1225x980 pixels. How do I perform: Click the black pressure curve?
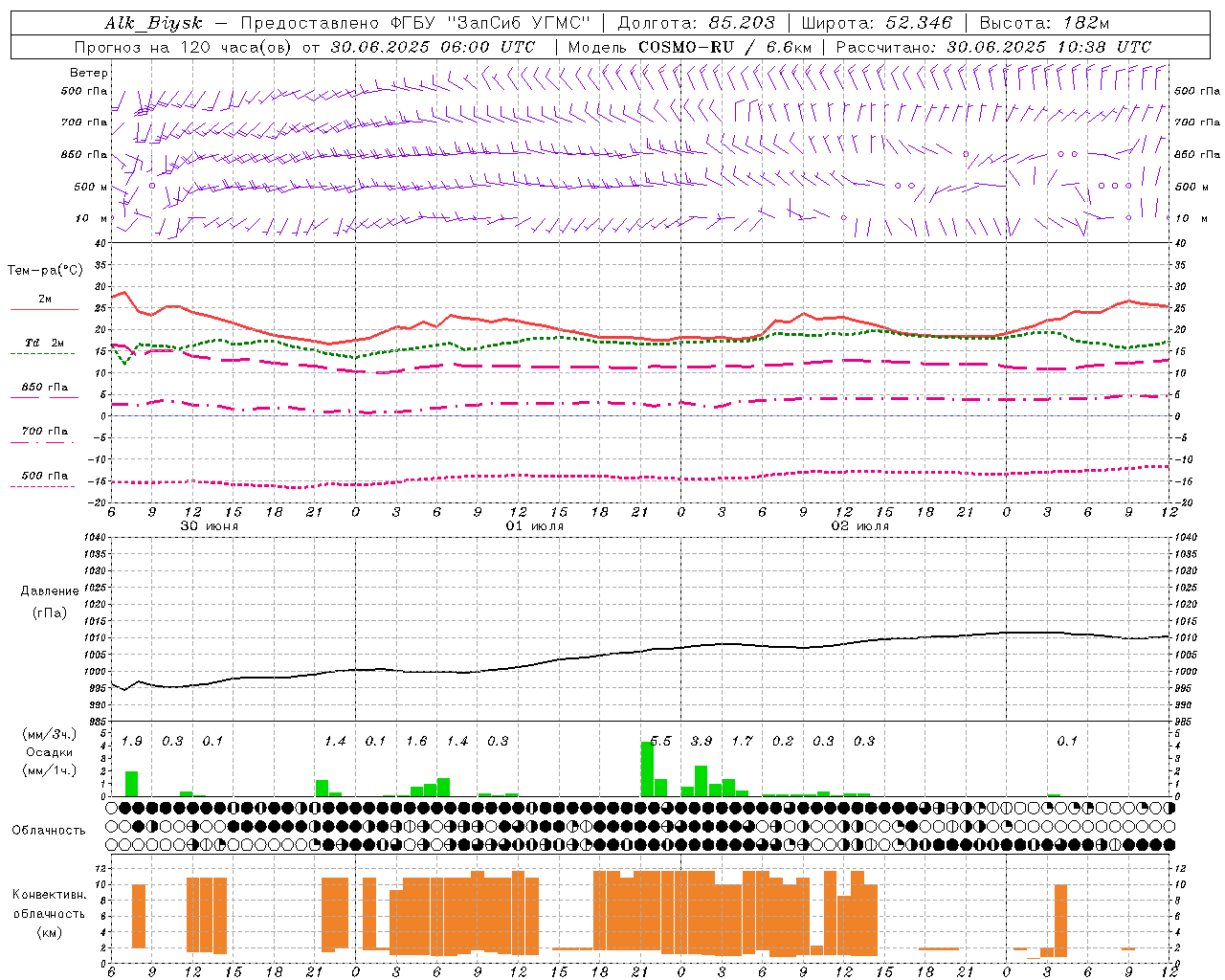tap(639, 653)
